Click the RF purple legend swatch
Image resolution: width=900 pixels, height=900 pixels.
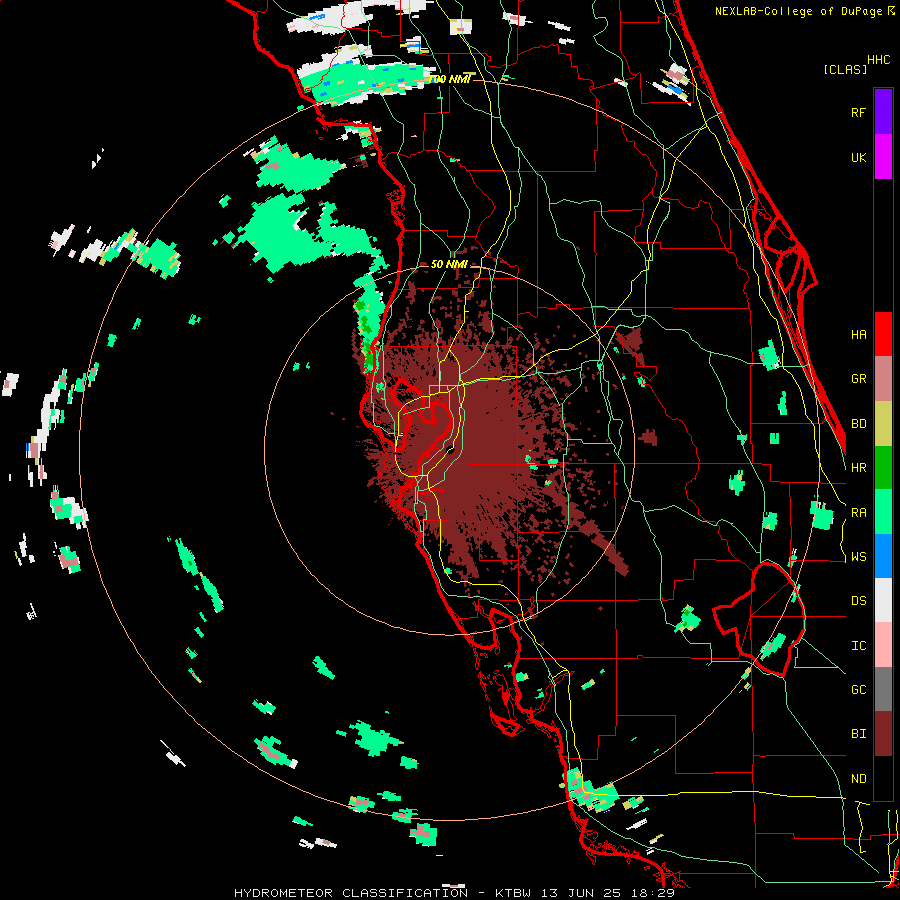click(x=883, y=111)
